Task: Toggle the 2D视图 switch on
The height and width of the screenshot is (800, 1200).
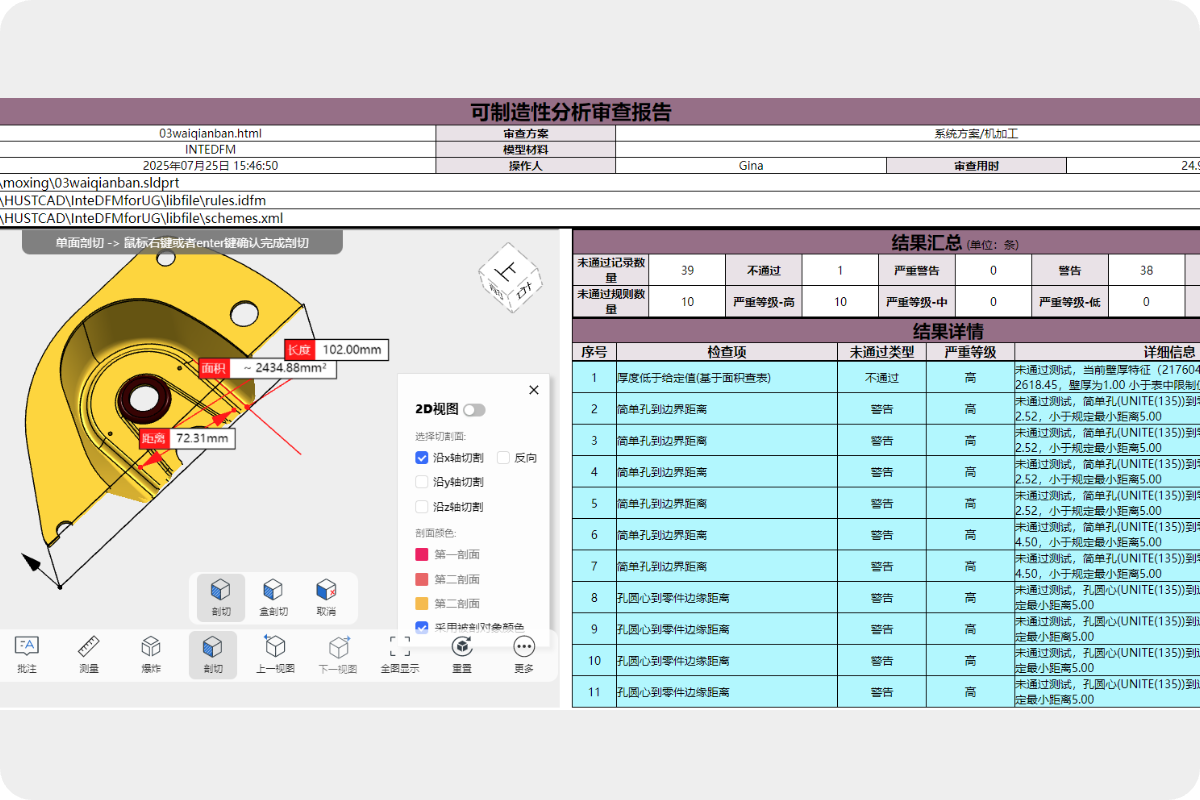Action: coord(474,410)
